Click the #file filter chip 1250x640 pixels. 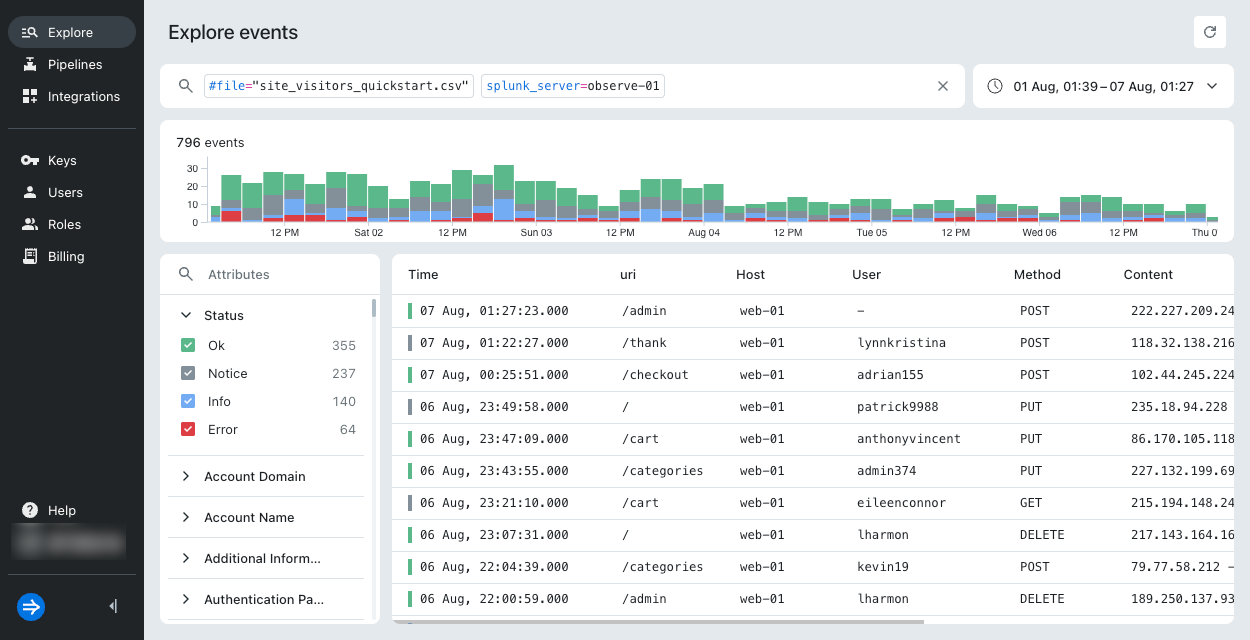pos(338,86)
